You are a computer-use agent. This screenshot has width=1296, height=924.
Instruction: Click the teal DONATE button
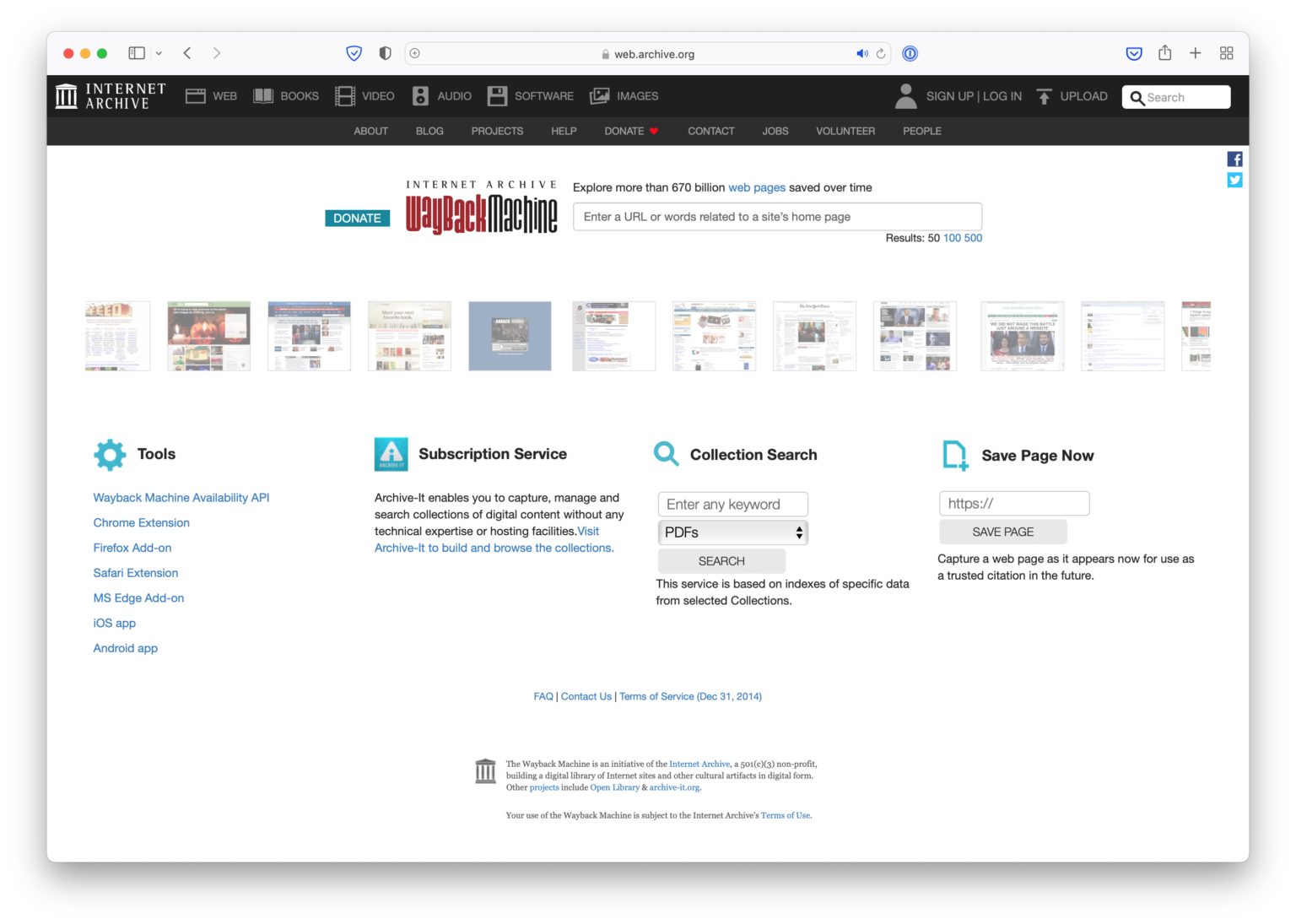(357, 218)
